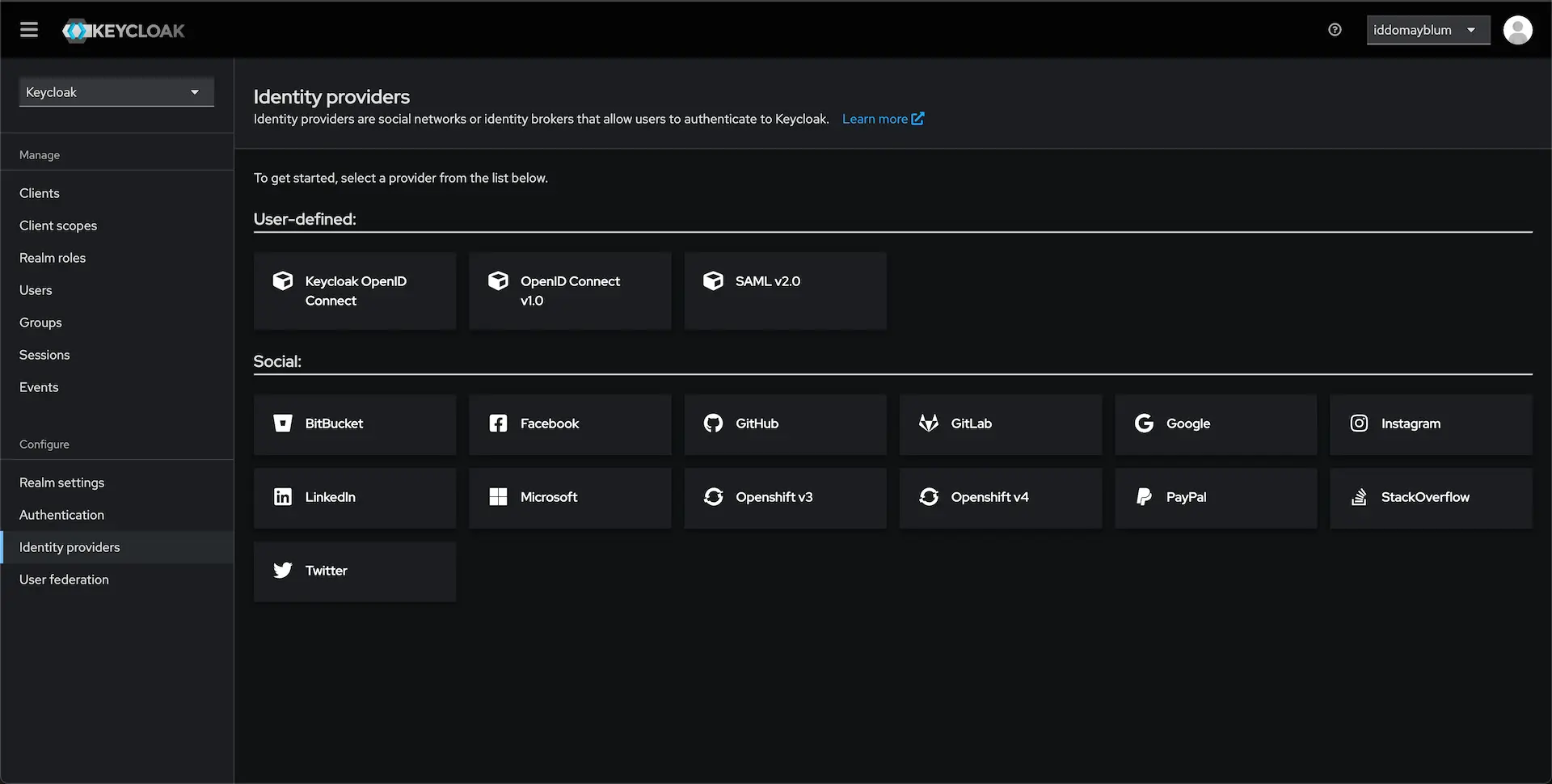Image resolution: width=1552 pixels, height=784 pixels.
Task: Select the PayPal provider icon
Action: 1144,496
